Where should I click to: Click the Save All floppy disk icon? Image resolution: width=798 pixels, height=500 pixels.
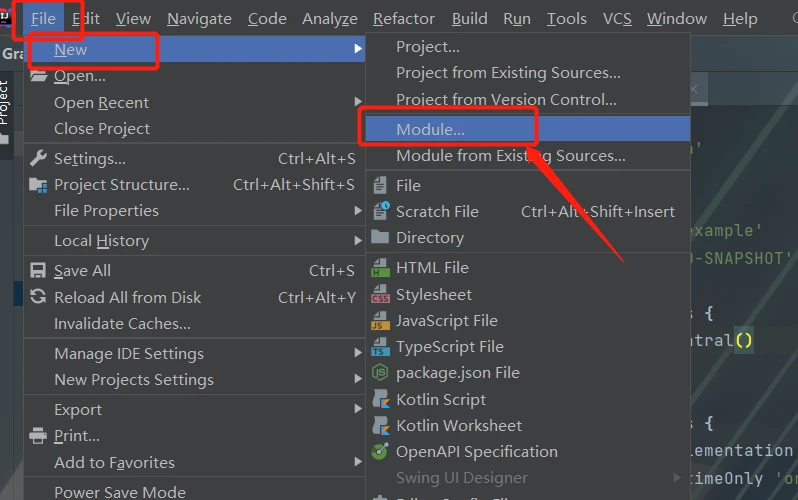click(38, 271)
